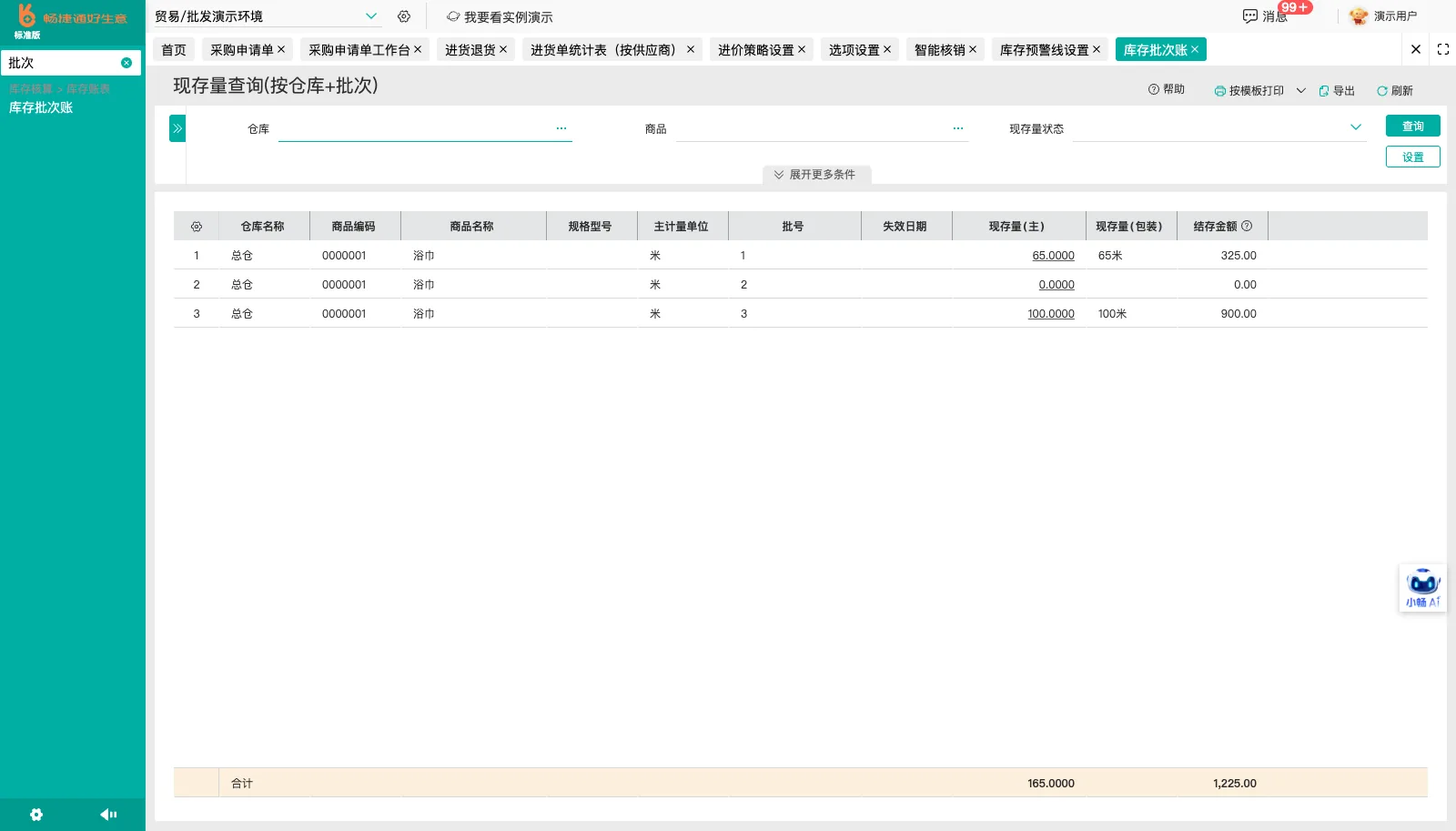This screenshot has width=1456, height=831.
Task: Open the demo user avatar
Action: 1359,16
